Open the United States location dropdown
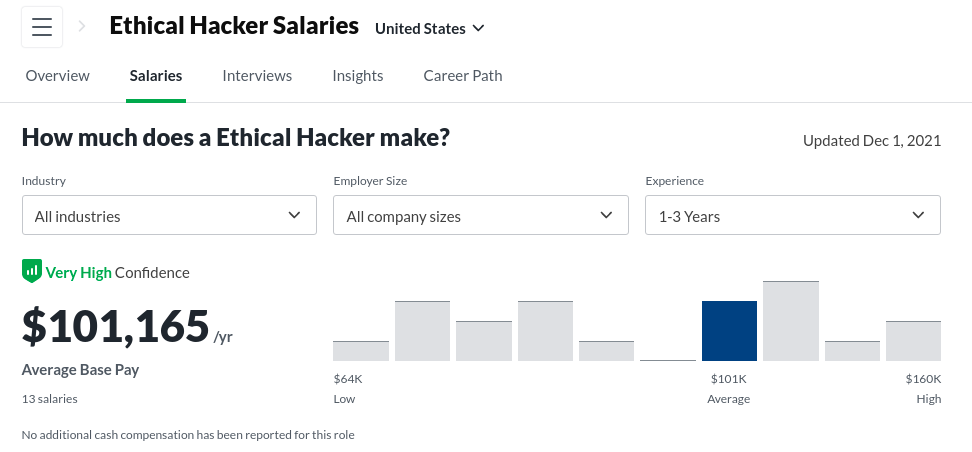Screen dimensions: 972x452 tap(429, 28)
